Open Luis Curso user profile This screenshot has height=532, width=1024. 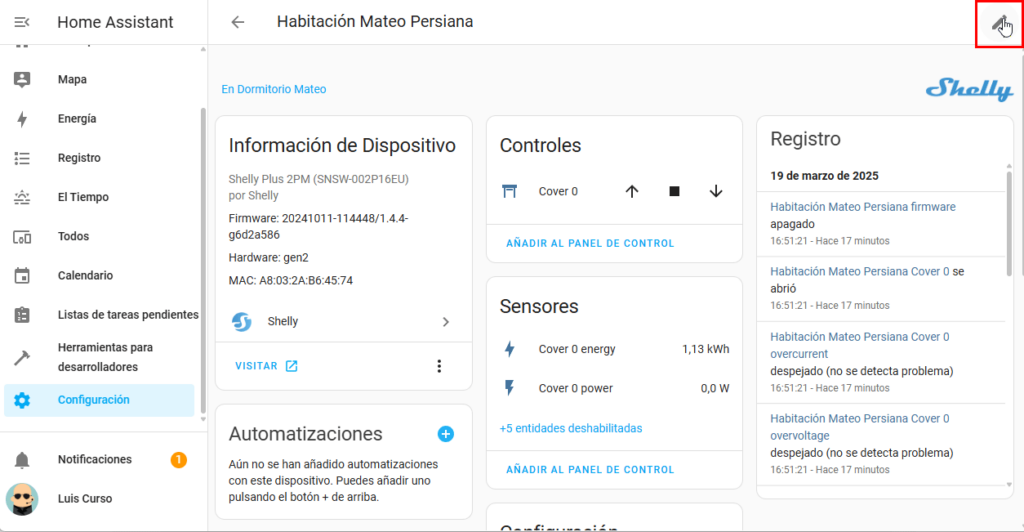click(85, 498)
